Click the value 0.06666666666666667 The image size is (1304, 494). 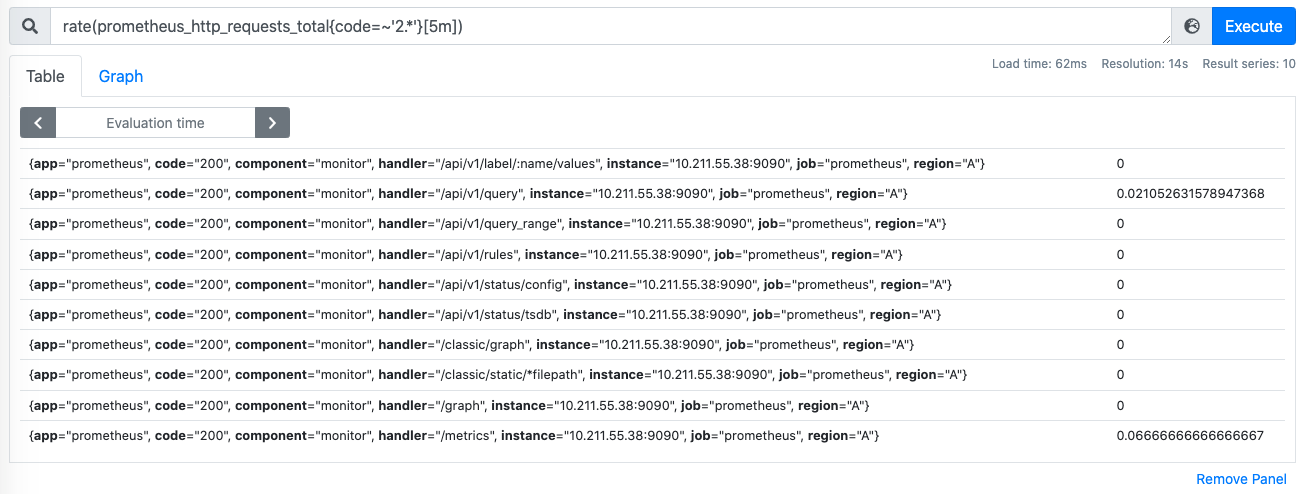click(1190, 436)
